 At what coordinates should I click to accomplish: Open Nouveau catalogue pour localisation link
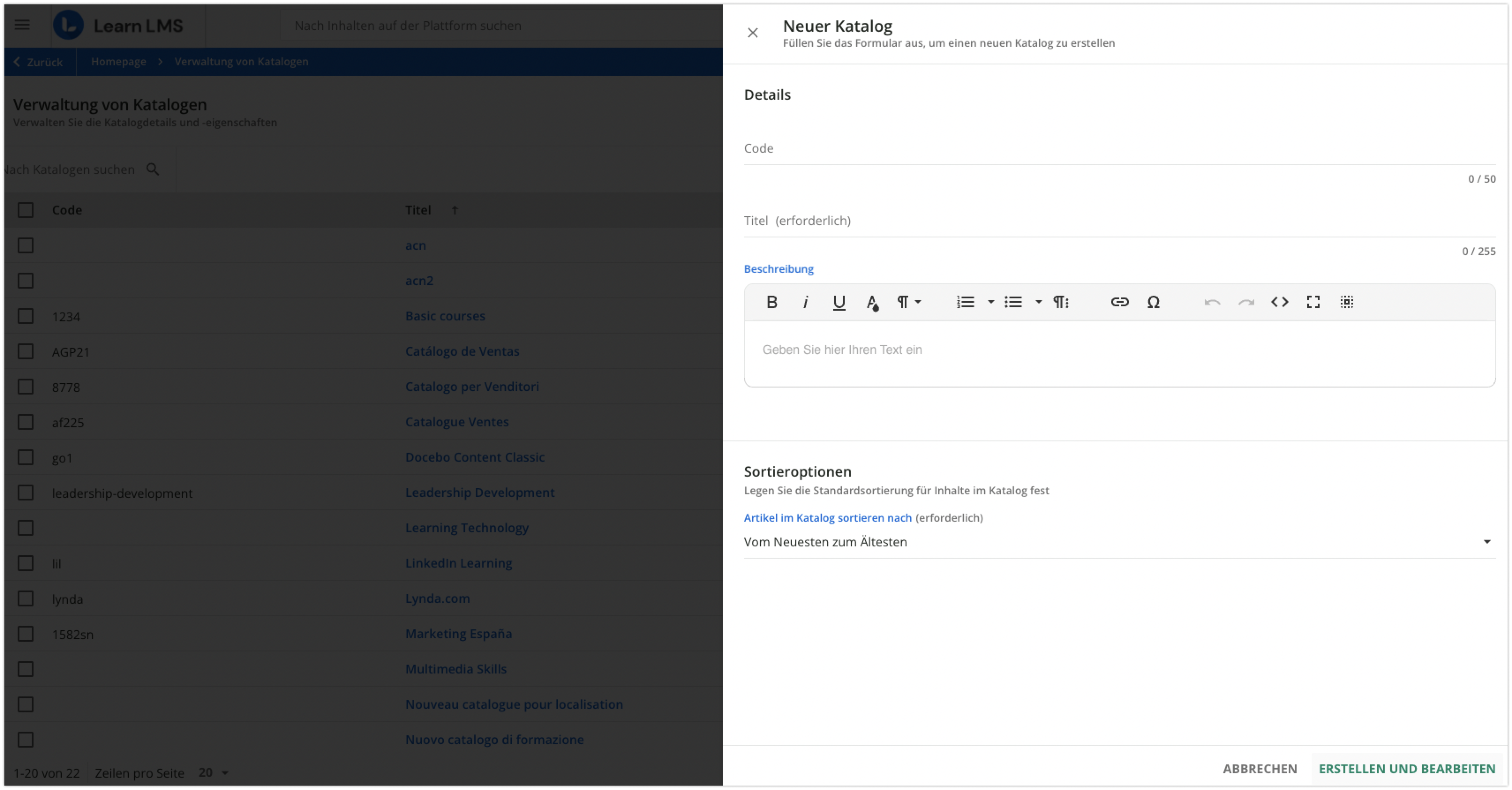pos(514,704)
